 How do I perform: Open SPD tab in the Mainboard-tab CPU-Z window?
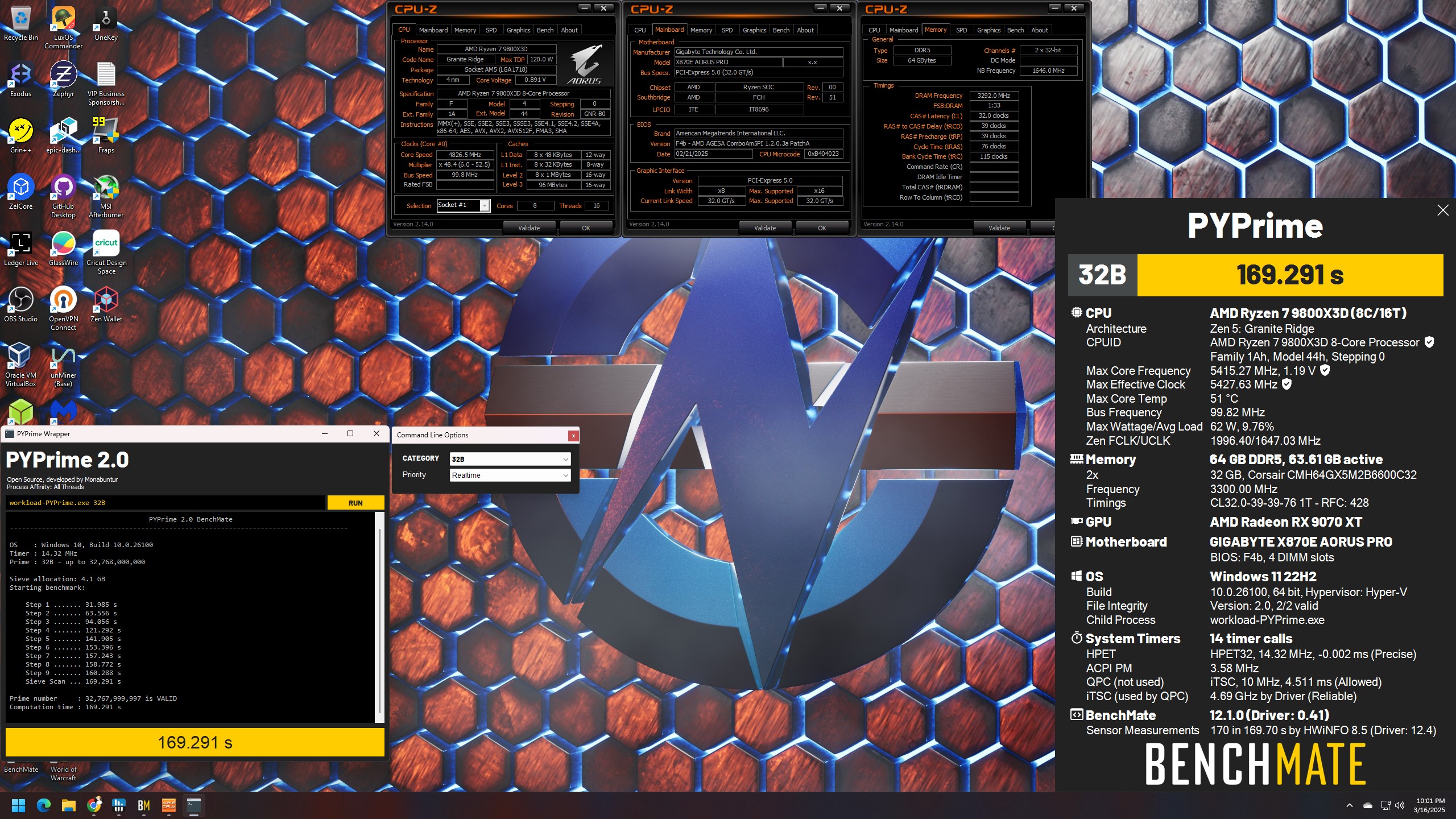point(727,30)
